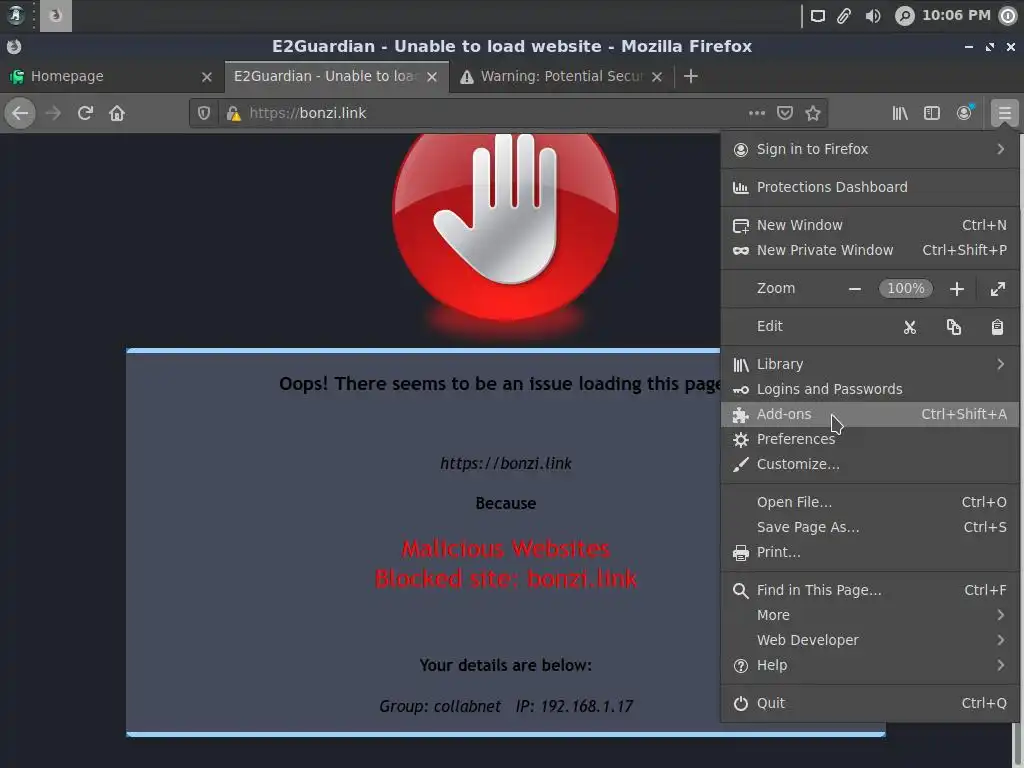Open Logins and Passwords

[x=869, y=389]
